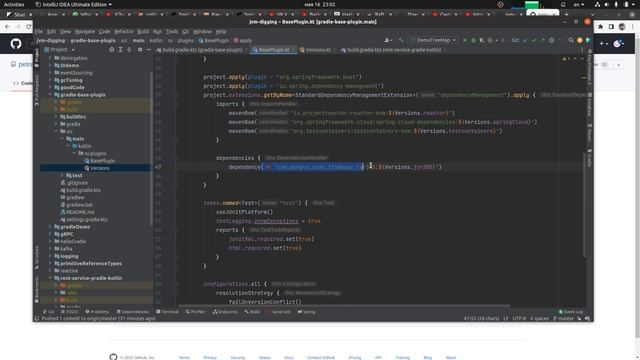This screenshot has height=360, width=640.
Task: Select README.md in project tree
Action: click(78, 212)
